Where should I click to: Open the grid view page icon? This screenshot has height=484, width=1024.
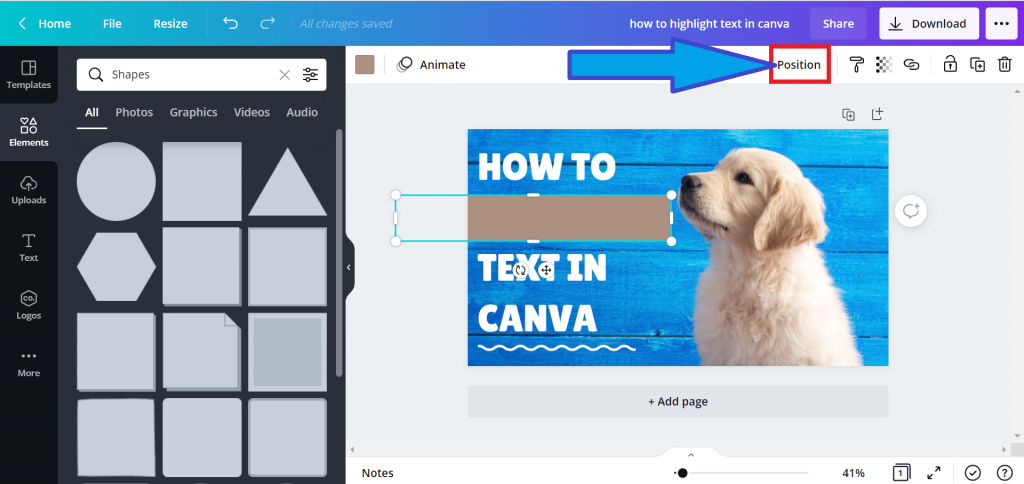coord(901,472)
